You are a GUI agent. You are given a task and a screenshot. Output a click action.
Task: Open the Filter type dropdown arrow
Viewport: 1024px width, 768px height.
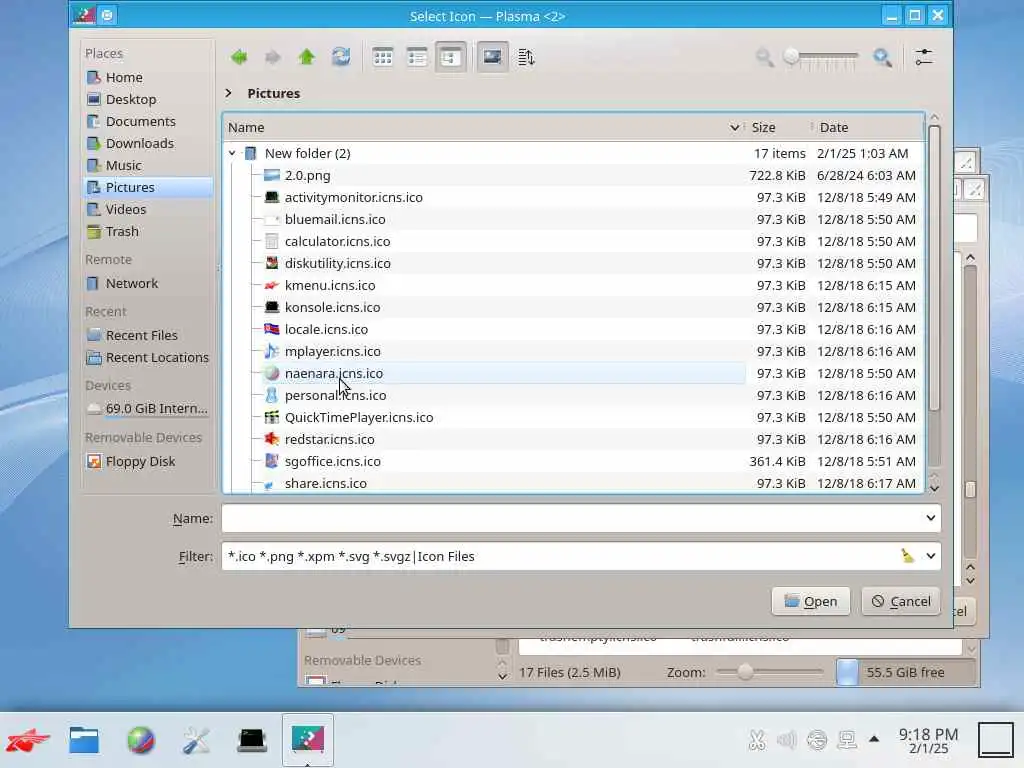tap(931, 556)
